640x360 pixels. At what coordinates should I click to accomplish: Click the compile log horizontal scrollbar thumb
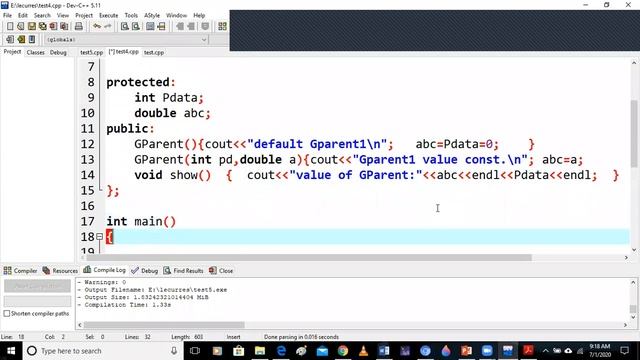tap(164, 325)
